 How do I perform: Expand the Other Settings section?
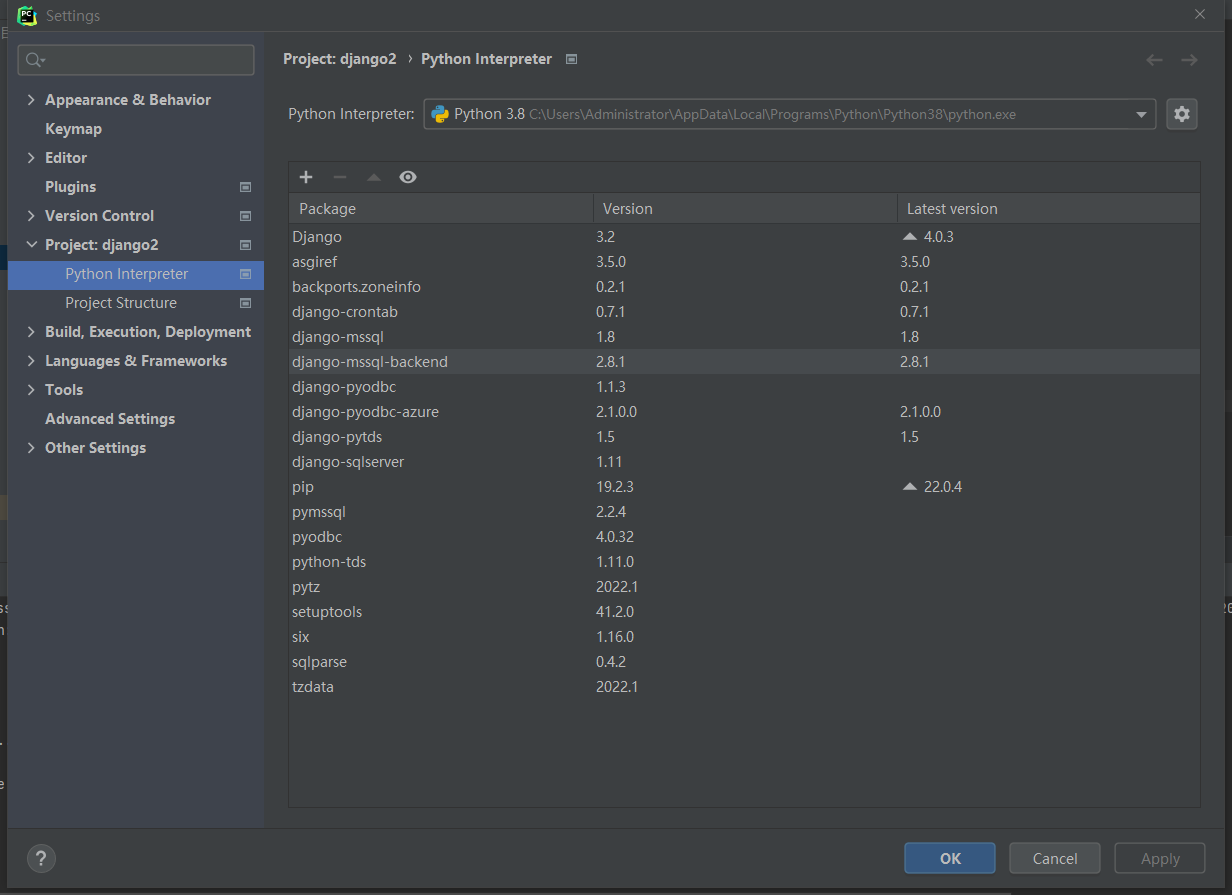coord(31,448)
